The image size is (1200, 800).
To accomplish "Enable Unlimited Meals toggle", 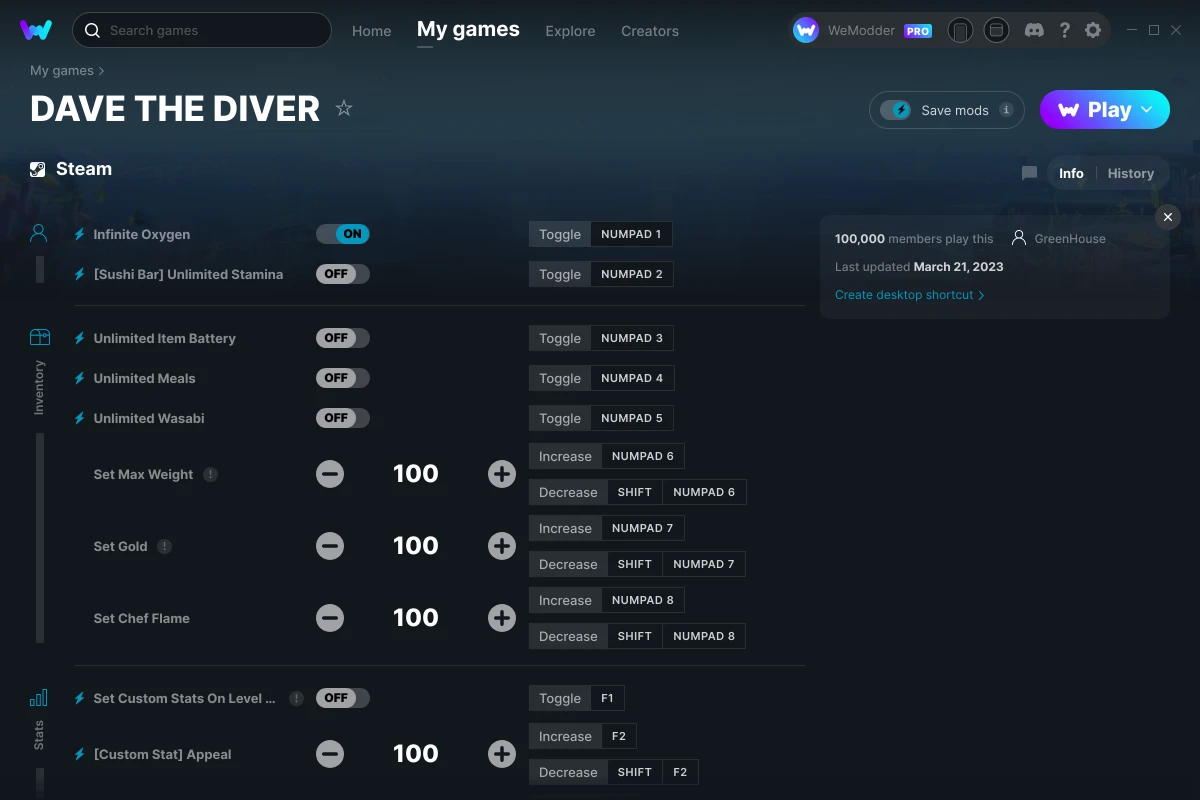I will pos(343,378).
